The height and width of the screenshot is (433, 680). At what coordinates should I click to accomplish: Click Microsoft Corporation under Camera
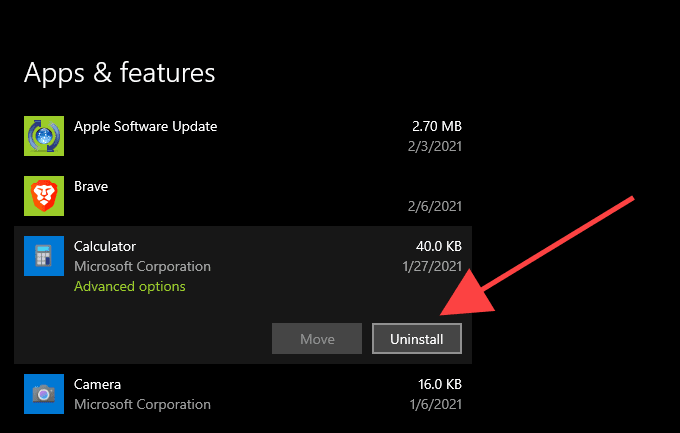[142, 404]
